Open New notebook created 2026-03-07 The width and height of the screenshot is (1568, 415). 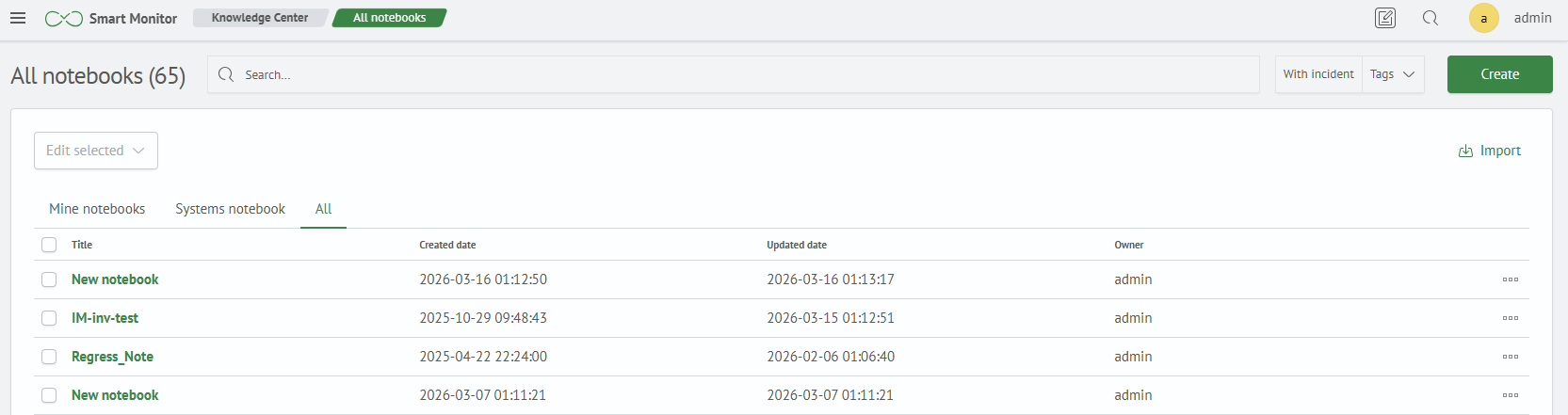tap(115, 395)
